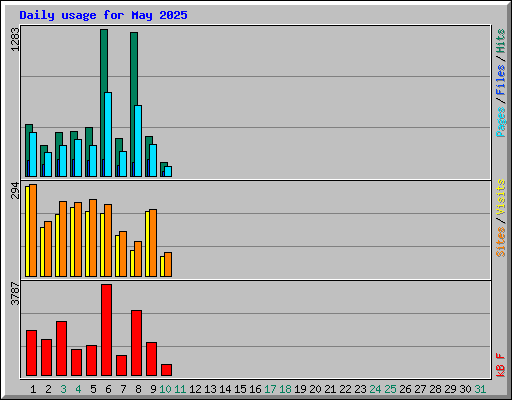Click green day label 25
Image resolution: width=512 pixels, height=400 pixels.
pyautogui.click(x=390, y=389)
